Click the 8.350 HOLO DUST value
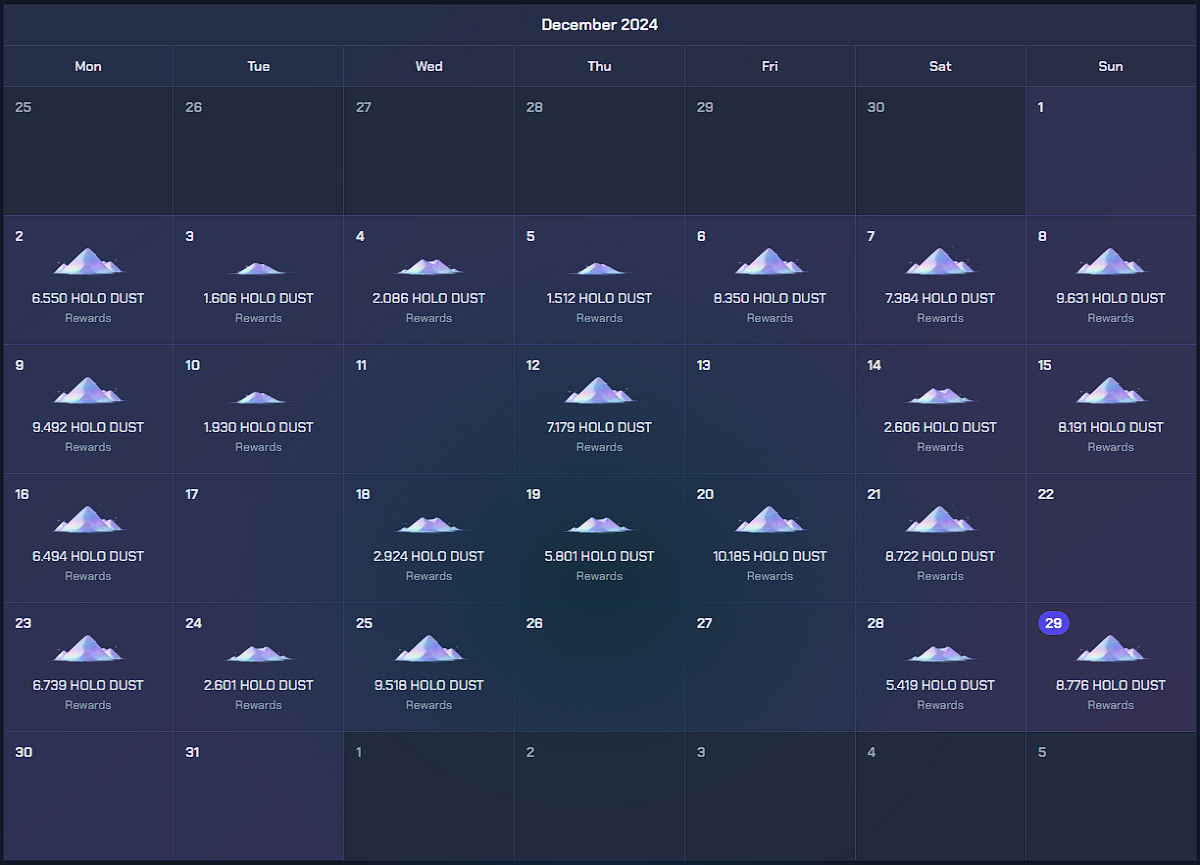 click(770, 298)
